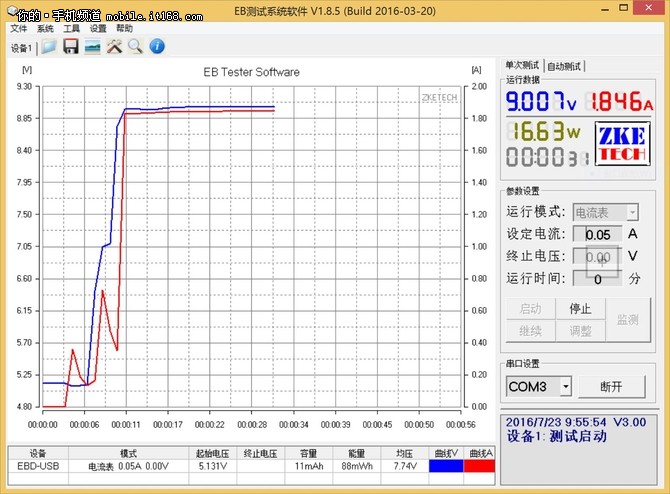Open the hammer and wrench tools icon
The height and width of the screenshot is (494, 670).
click(x=114, y=47)
